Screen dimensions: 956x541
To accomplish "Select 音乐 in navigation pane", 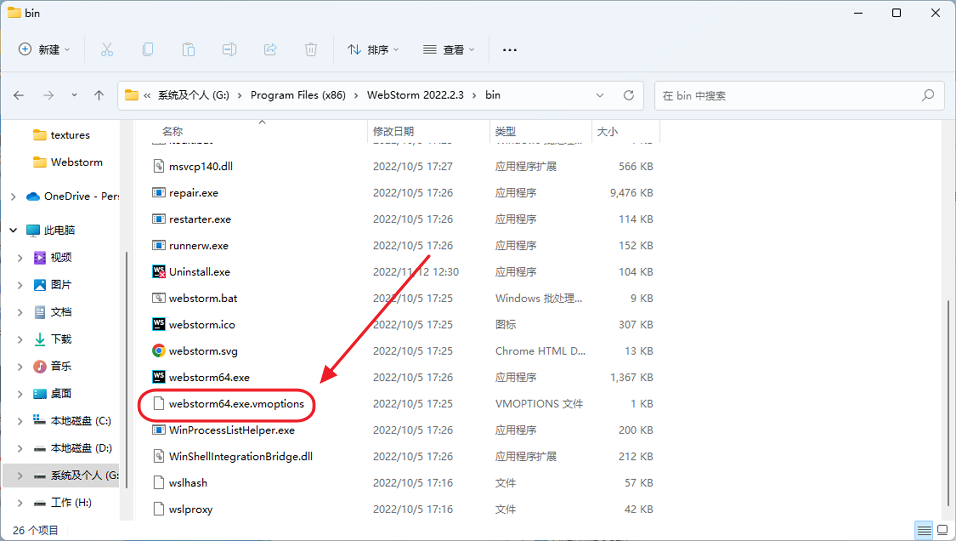I will point(62,367).
